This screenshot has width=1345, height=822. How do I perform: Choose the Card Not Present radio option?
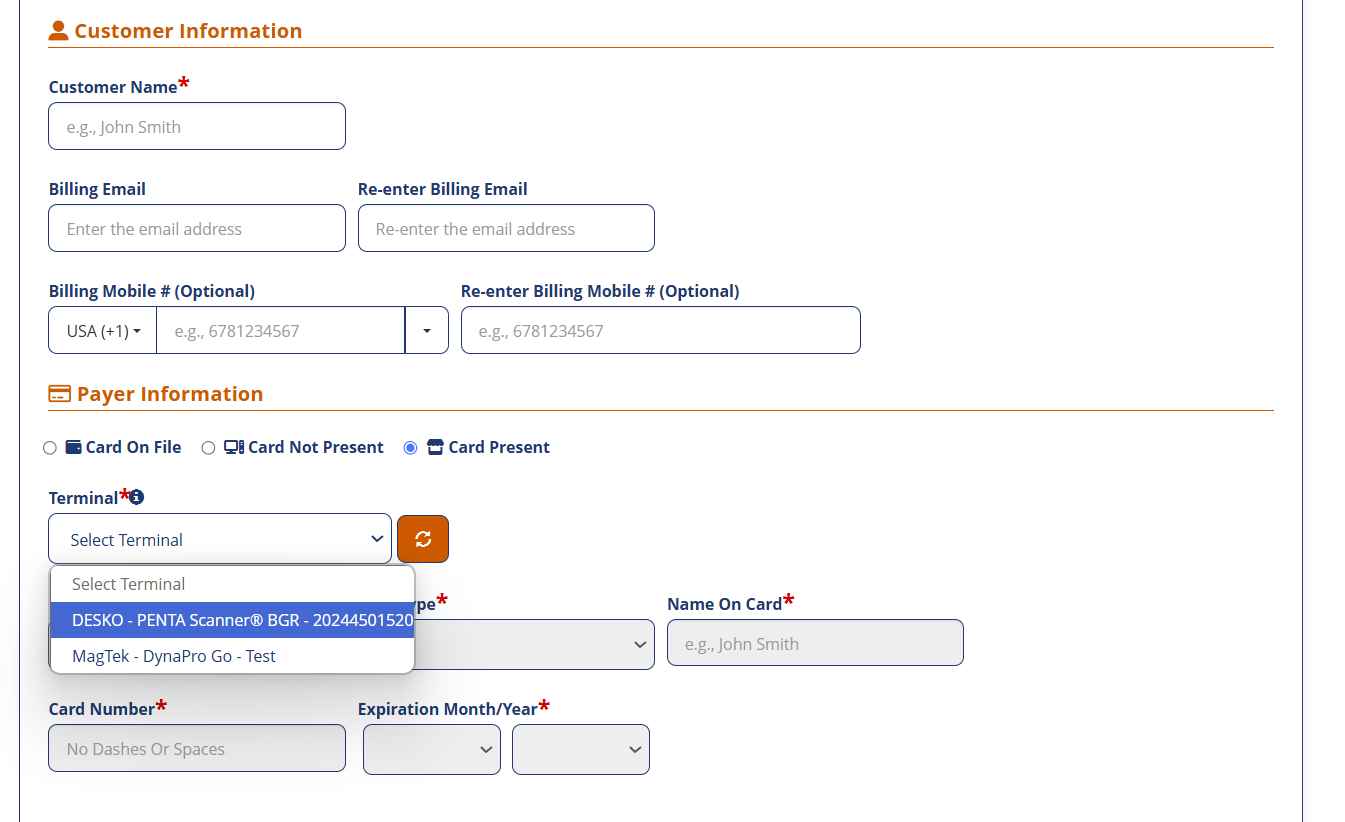click(x=208, y=448)
